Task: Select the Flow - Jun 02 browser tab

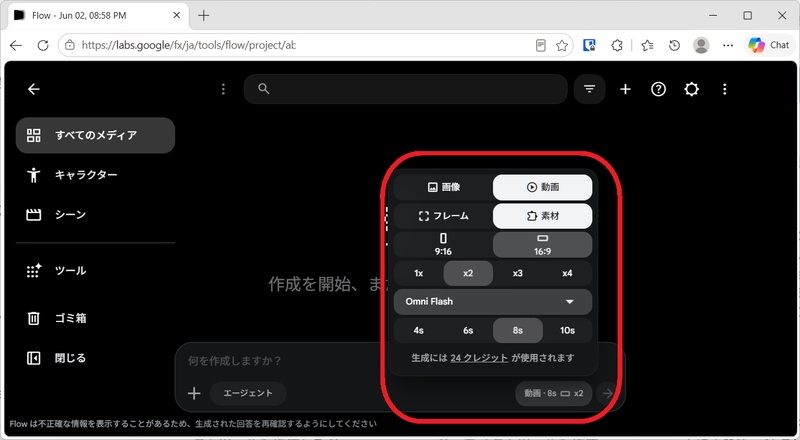Action: tap(98, 16)
